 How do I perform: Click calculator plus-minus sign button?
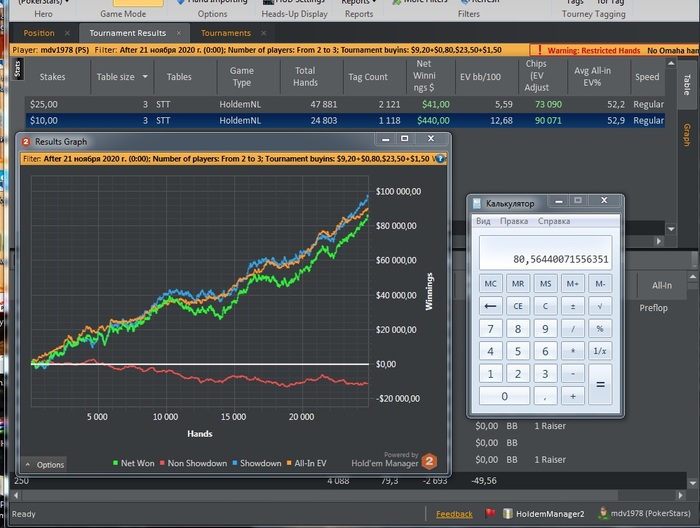(573, 306)
